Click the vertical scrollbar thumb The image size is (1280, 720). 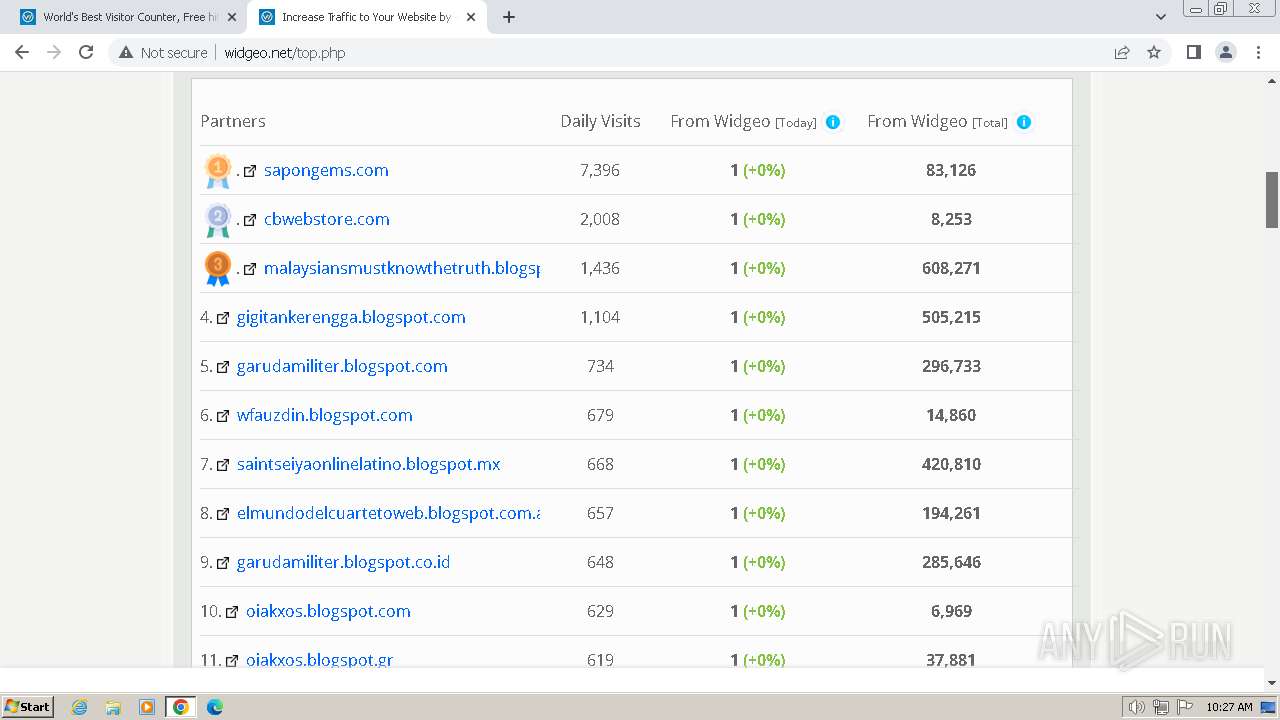(1272, 200)
